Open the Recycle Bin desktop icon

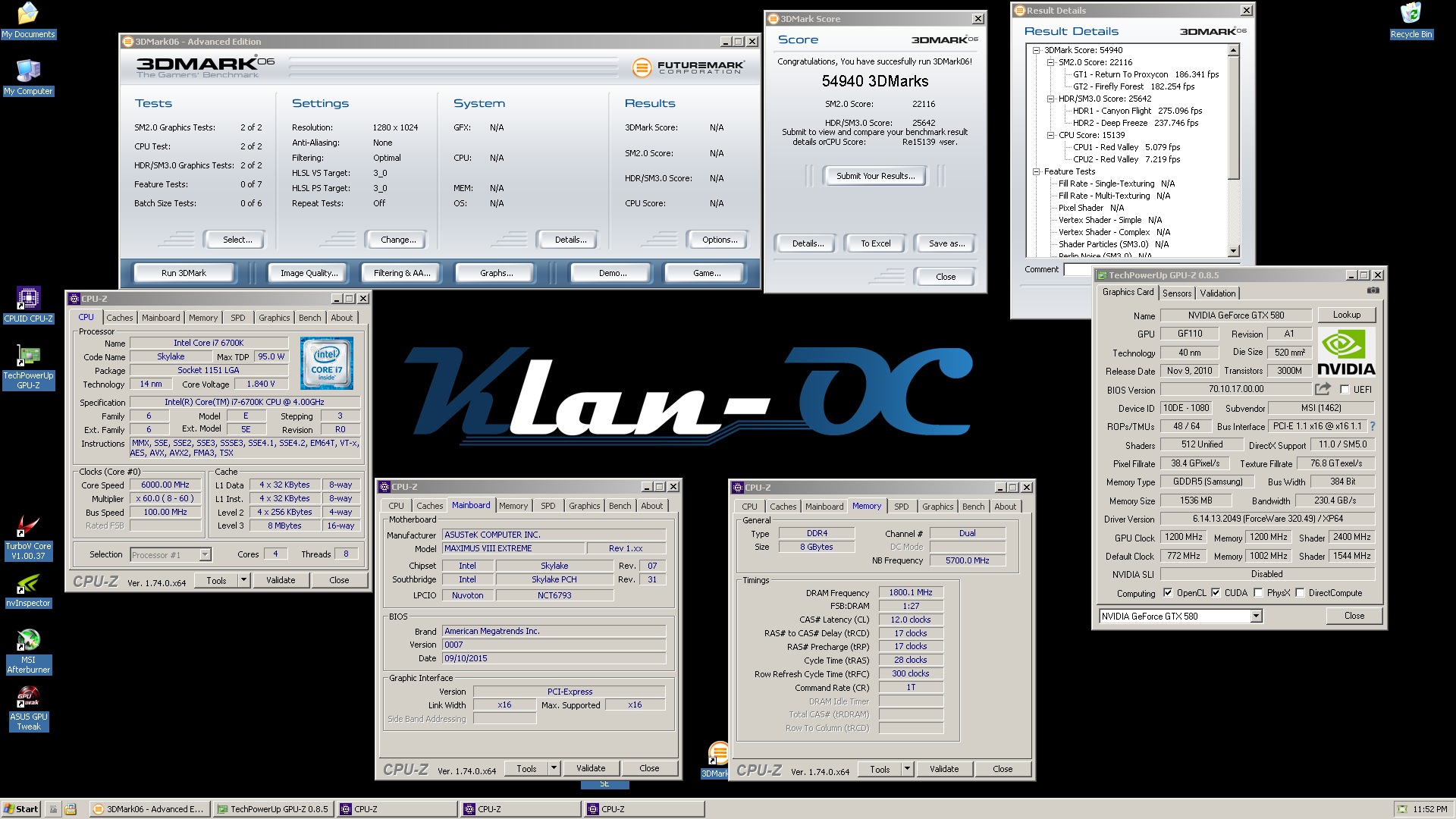[x=1410, y=20]
